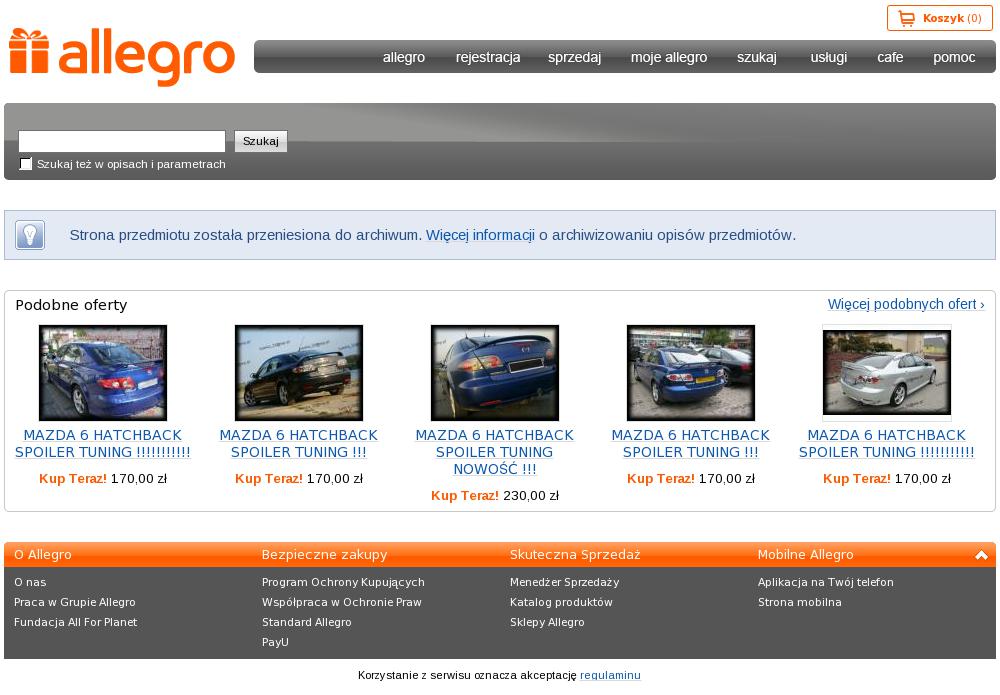Screen dimensions: 1000x695
Task: Focus the search text field
Action: coord(122,141)
